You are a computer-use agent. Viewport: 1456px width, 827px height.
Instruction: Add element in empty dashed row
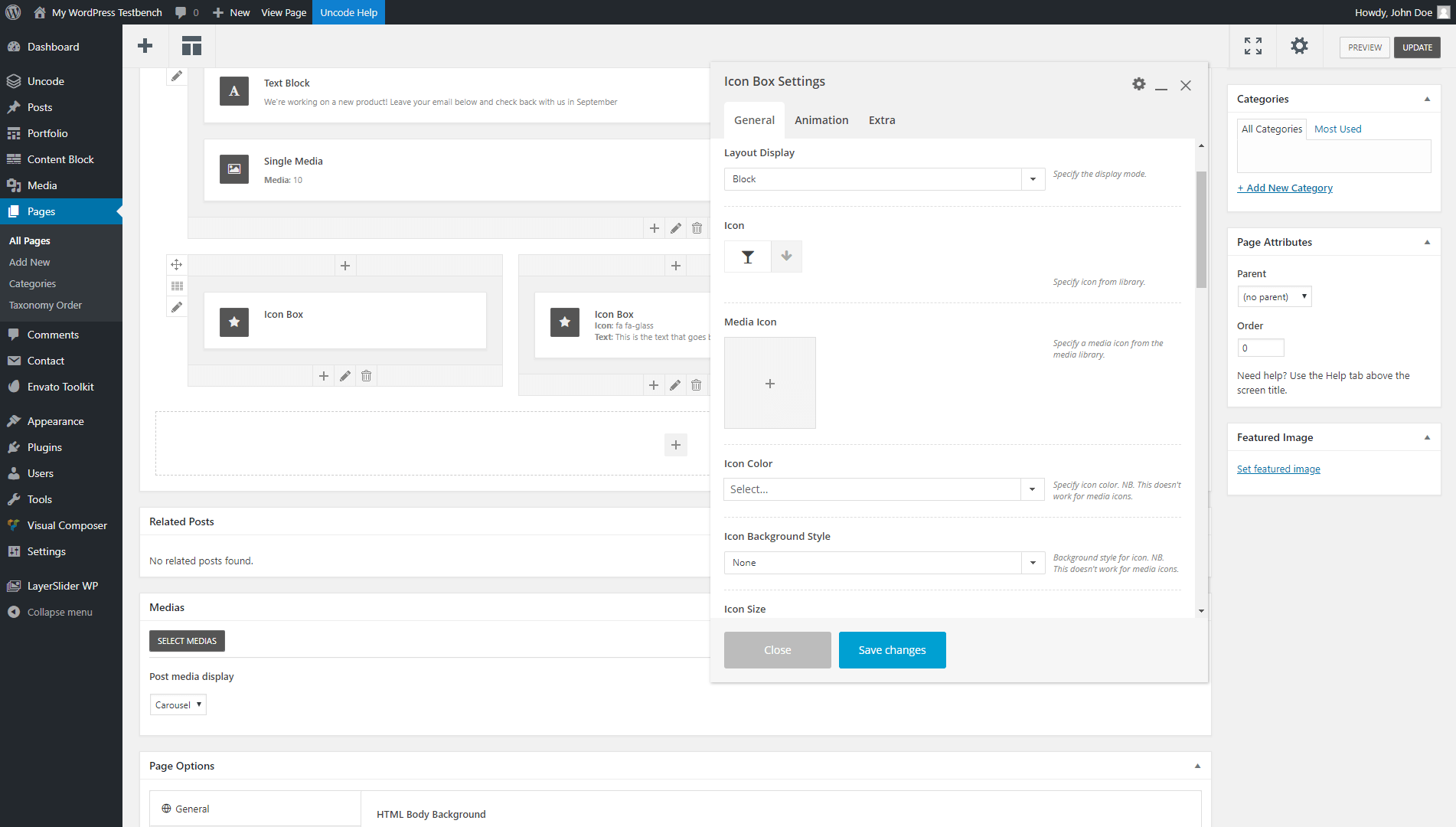tap(676, 445)
